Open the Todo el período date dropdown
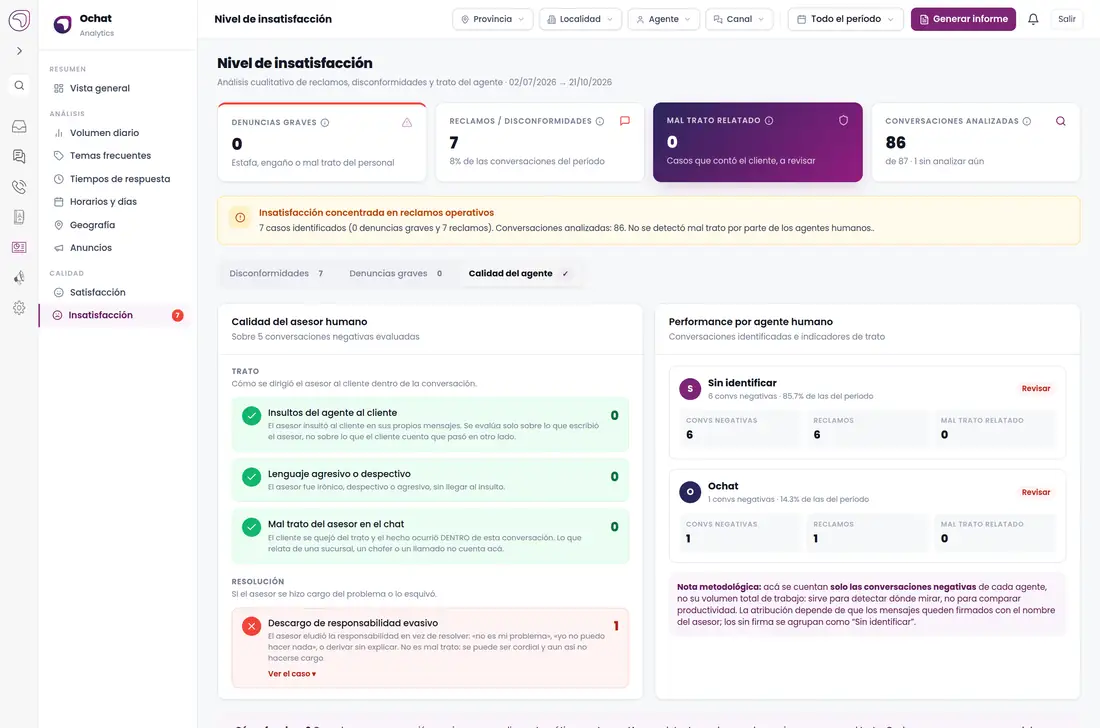 coord(845,19)
